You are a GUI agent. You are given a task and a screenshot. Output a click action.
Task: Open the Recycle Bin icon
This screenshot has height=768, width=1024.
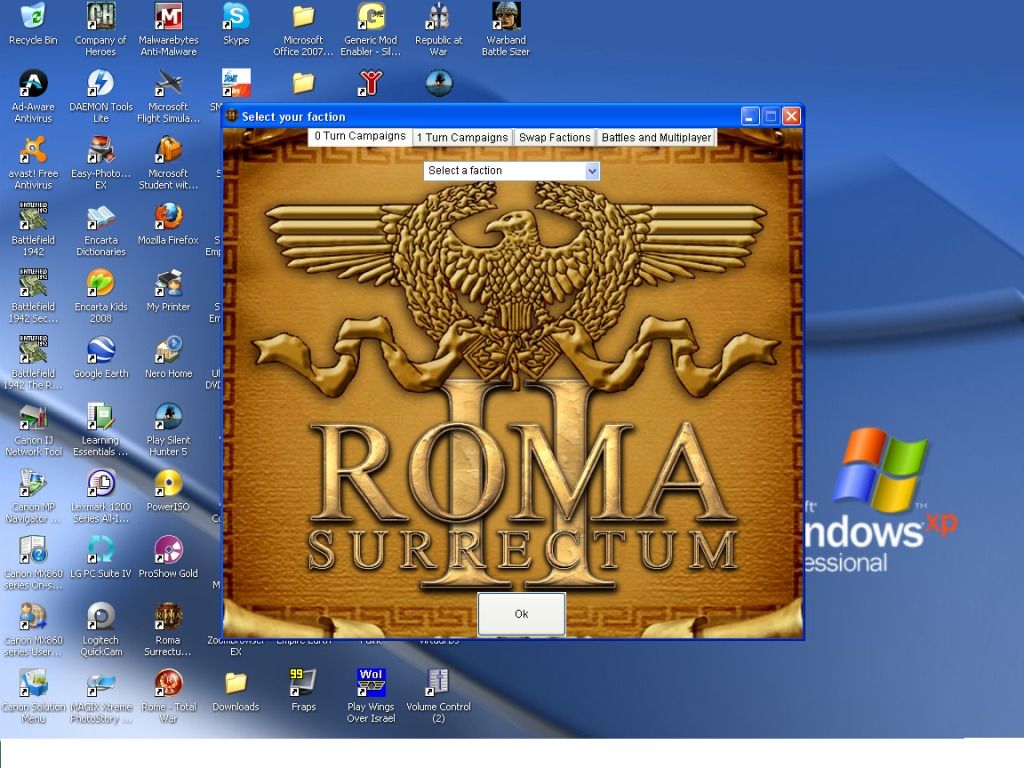[33, 18]
